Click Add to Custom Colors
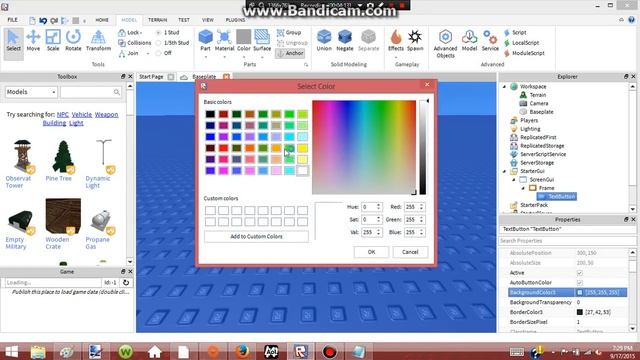This screenshot has height=360, width=640. [x=256, y=236]
